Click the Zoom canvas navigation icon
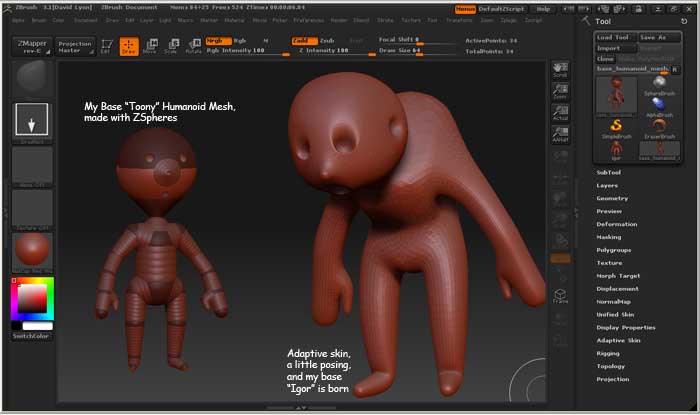The width and height of the screenshot is (700, 415). 560,91
